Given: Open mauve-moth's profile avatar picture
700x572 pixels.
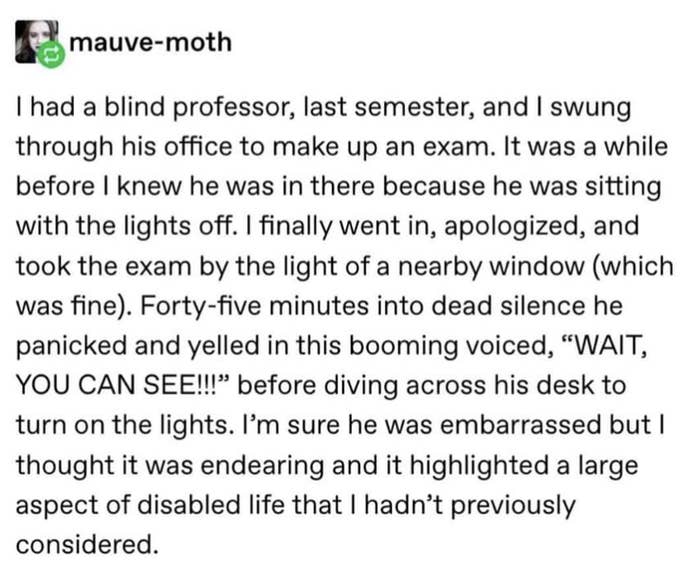Looking at the screenshot, I should [x=36, y=42].
